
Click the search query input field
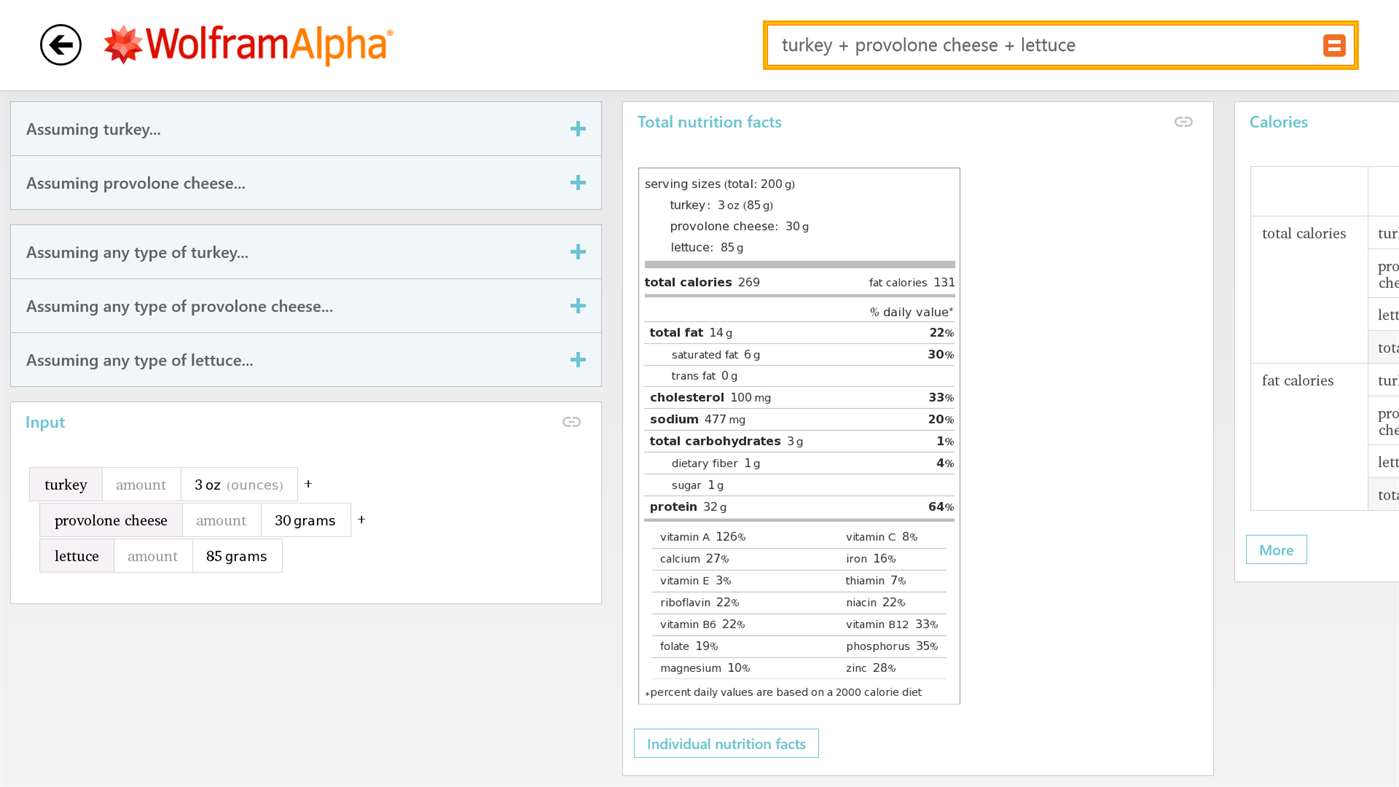pyautogui.click(x=1040, y=45)
